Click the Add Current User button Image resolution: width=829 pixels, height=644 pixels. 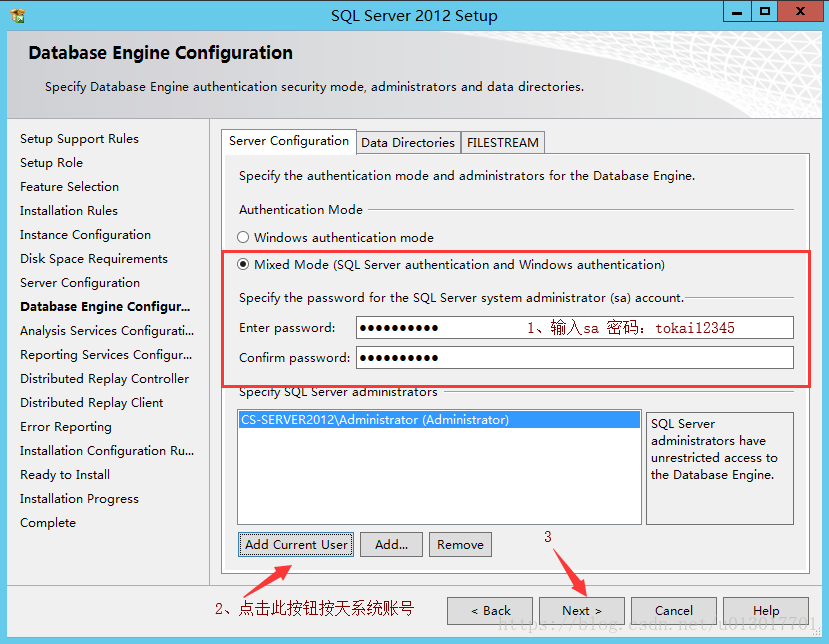(296, 545)
